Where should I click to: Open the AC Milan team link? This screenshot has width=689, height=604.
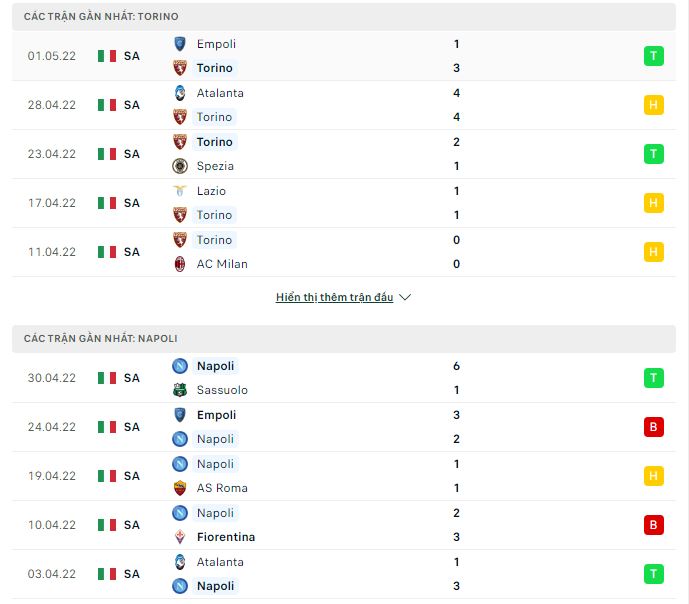click(222, 264)
